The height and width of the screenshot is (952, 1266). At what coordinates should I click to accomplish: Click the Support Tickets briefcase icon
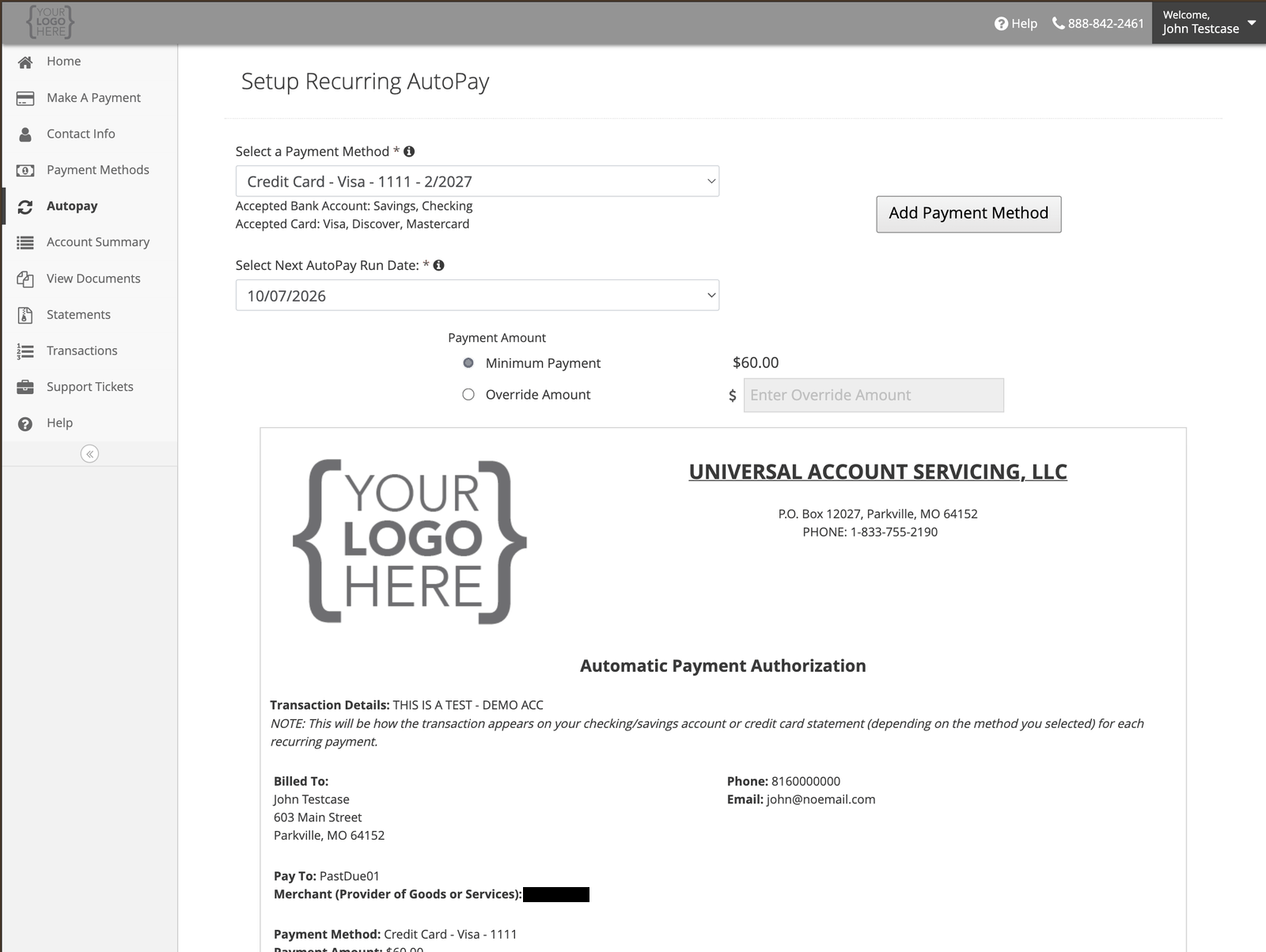(25, 387)
